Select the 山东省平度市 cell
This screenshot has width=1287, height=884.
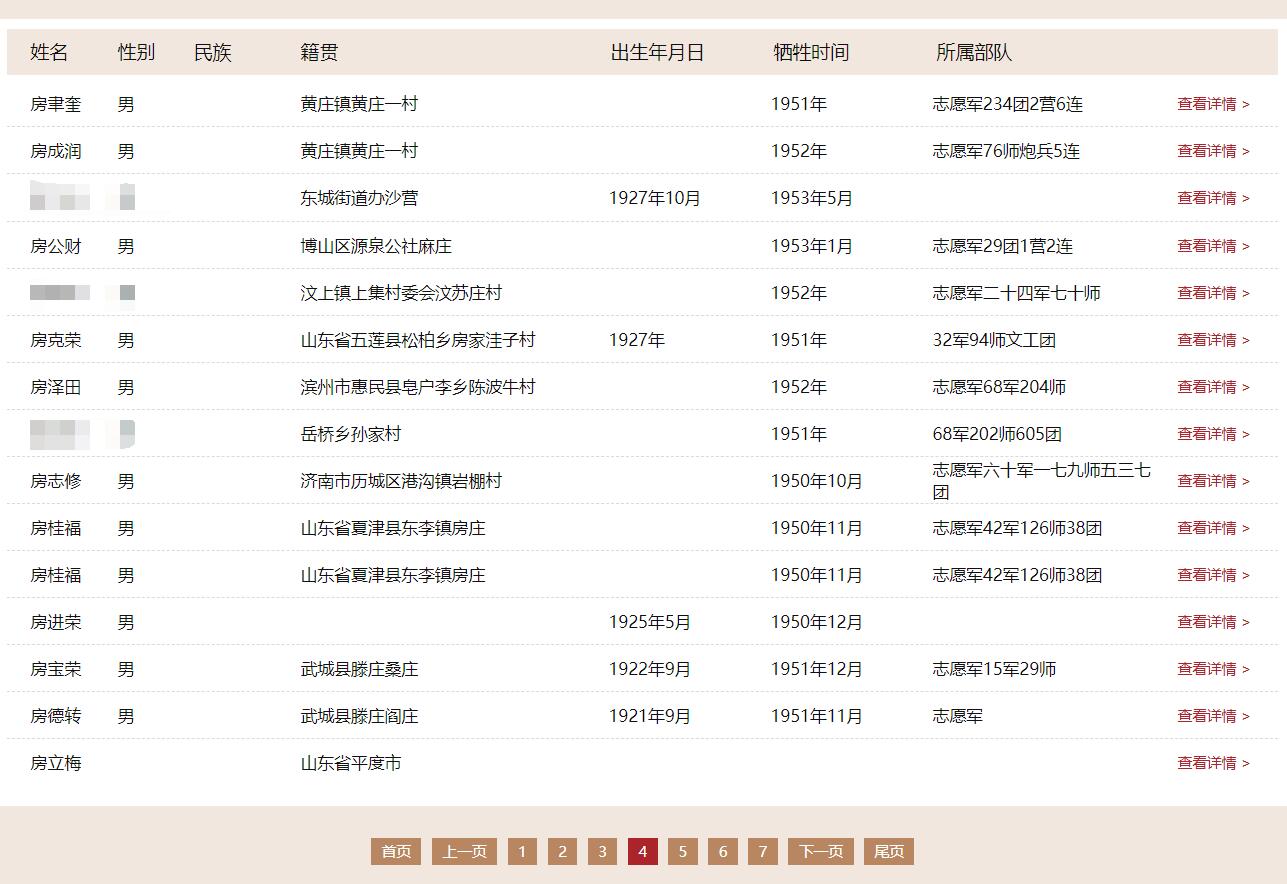pos(351,763)
